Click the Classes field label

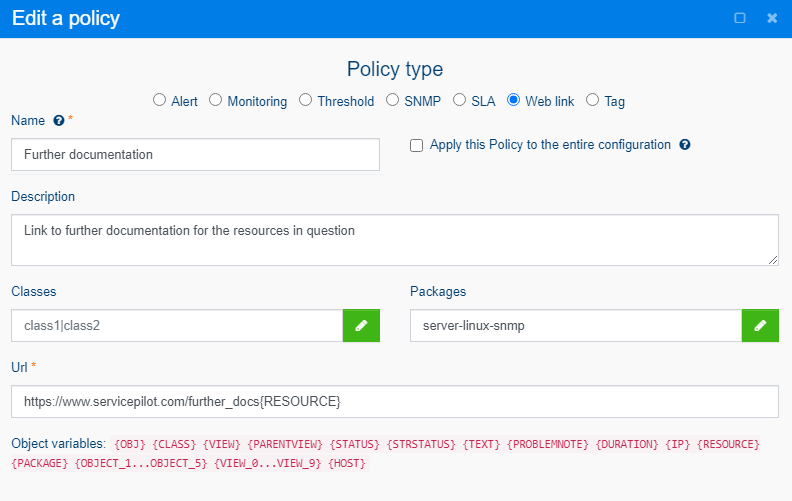(34, 292)
